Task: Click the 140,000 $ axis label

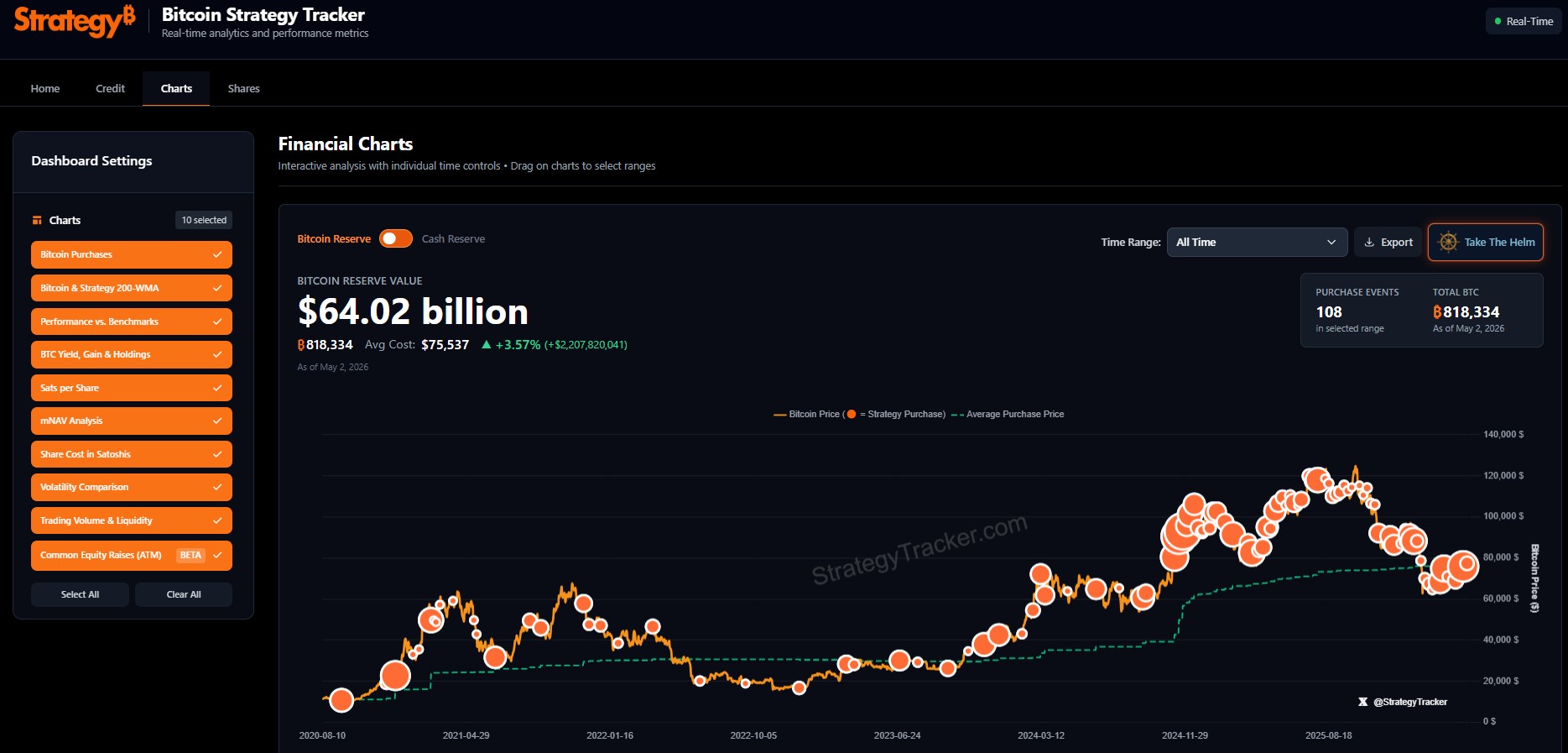Action: coord(1503,435)
